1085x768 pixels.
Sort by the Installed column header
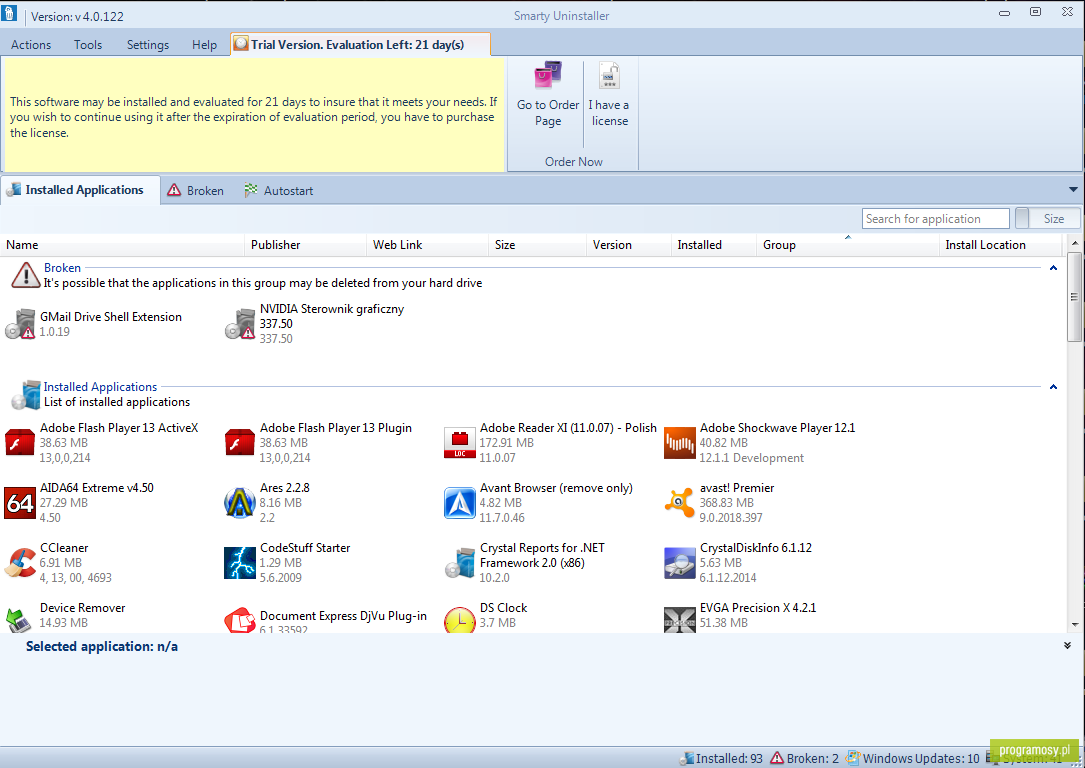tap(713, 245)
